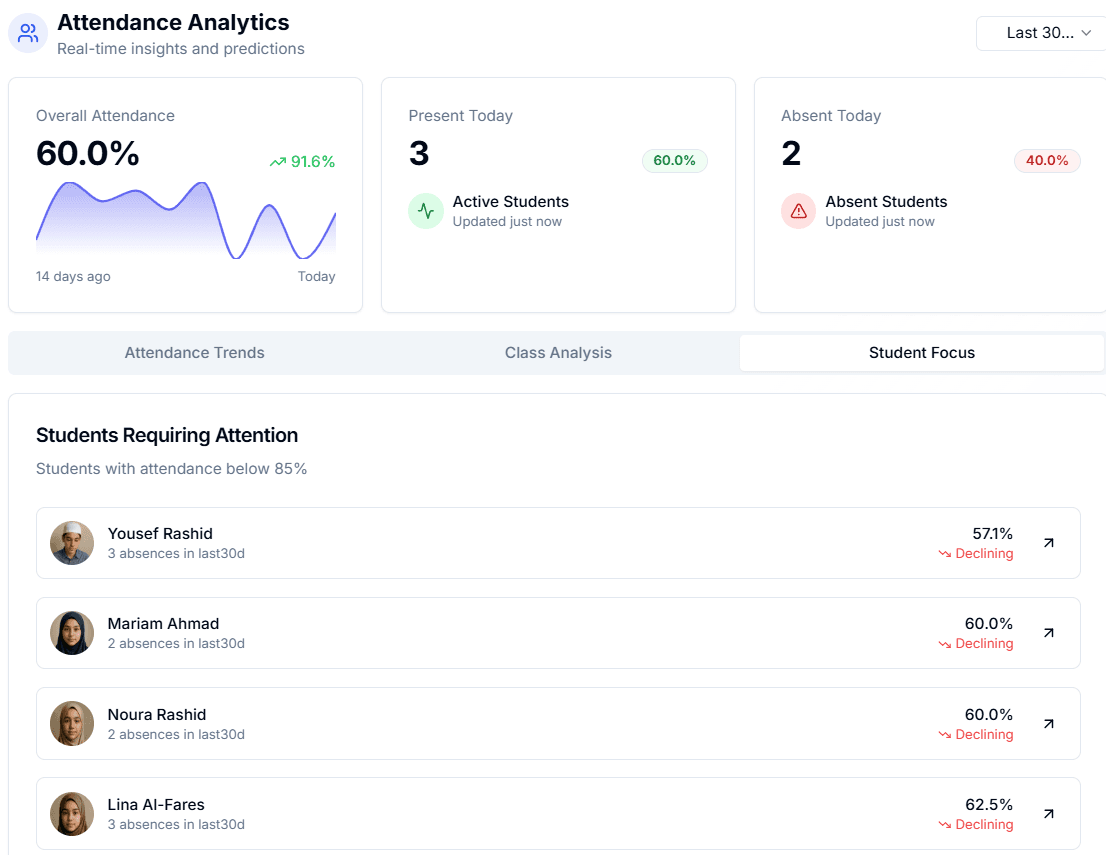Click Yousef Rashid's avatar photo
This screenshot has width=1106, height=855.
click(72, 543)
